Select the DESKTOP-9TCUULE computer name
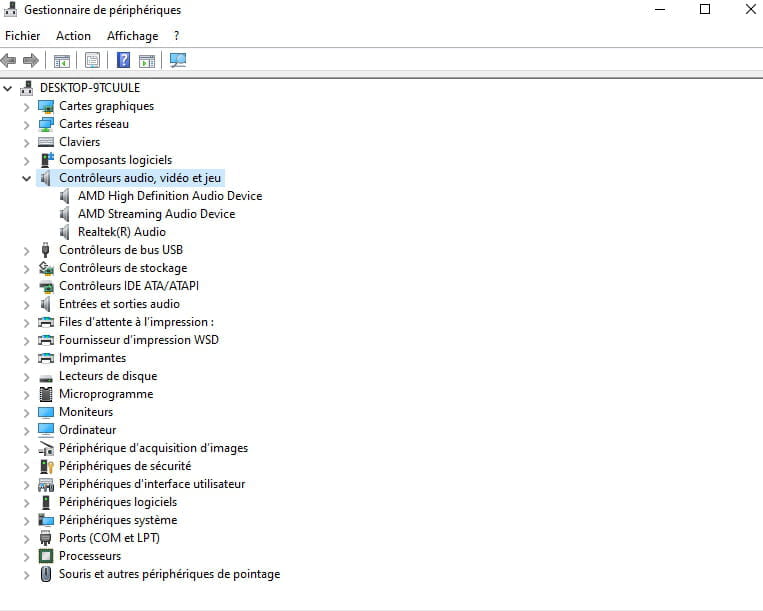 [x=90, y=88]
